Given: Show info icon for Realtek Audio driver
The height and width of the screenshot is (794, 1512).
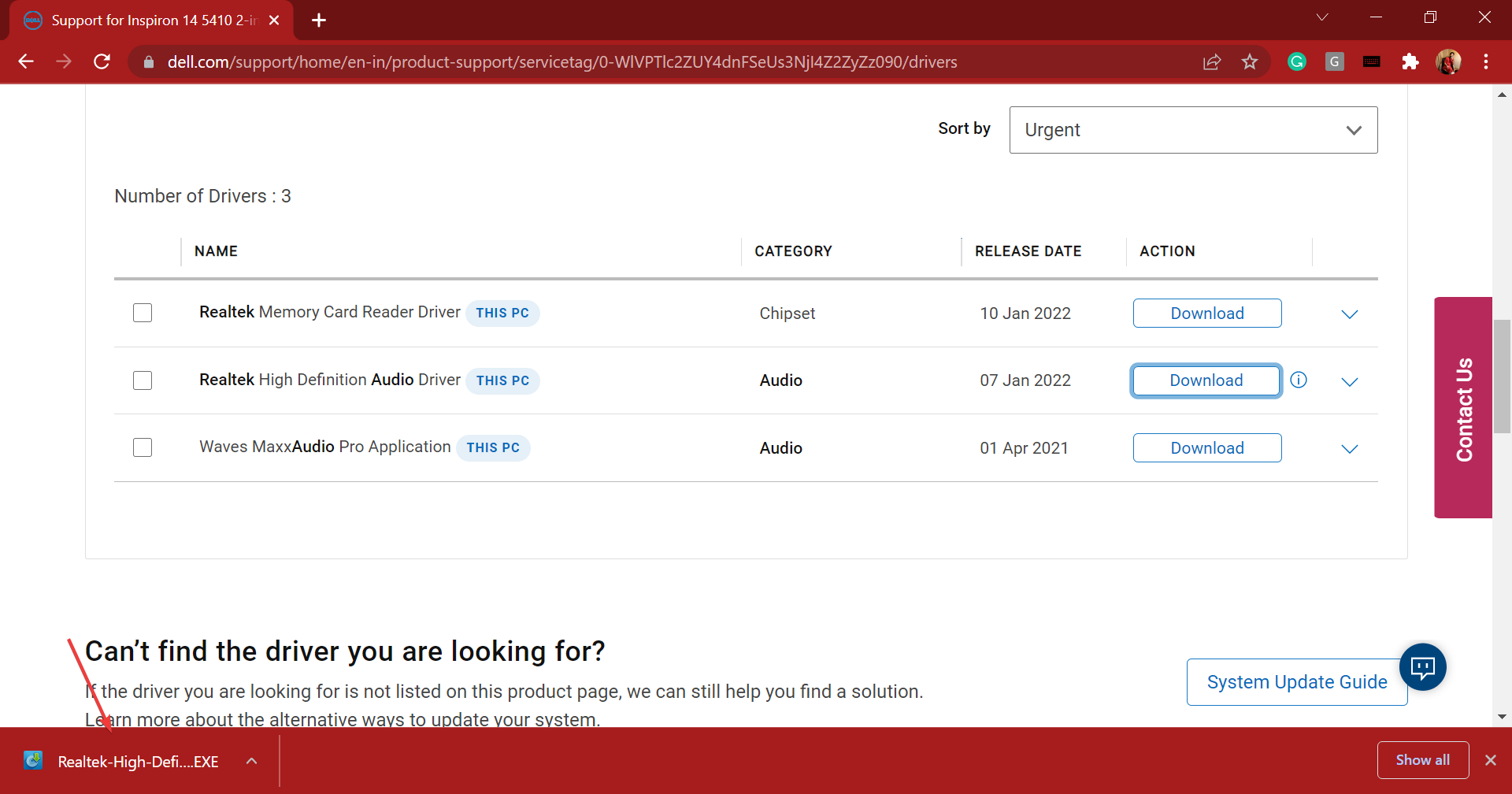Looking at the screenshot, I should tap(1299, 380).
